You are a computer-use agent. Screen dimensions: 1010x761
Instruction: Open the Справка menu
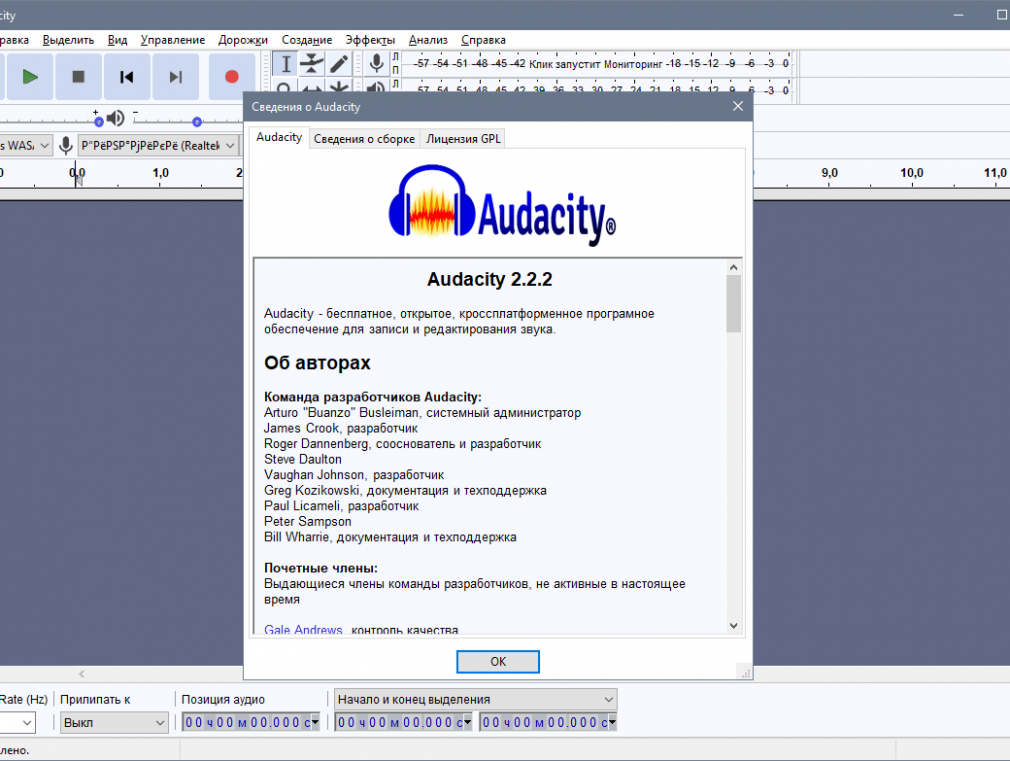pos(483,40)
